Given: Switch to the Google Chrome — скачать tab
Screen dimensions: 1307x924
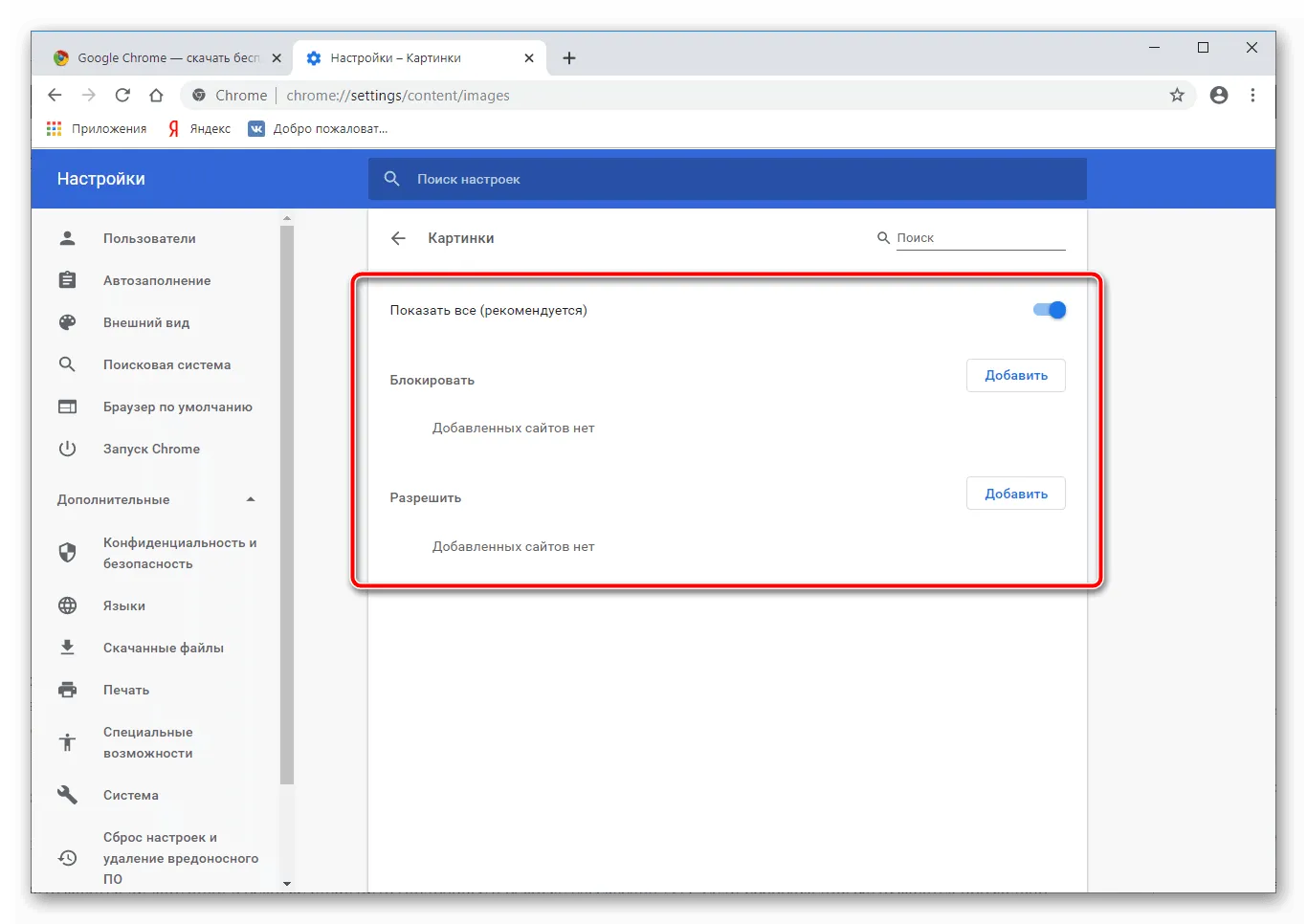Looking at the screenshot, I should tap(167, 58).
